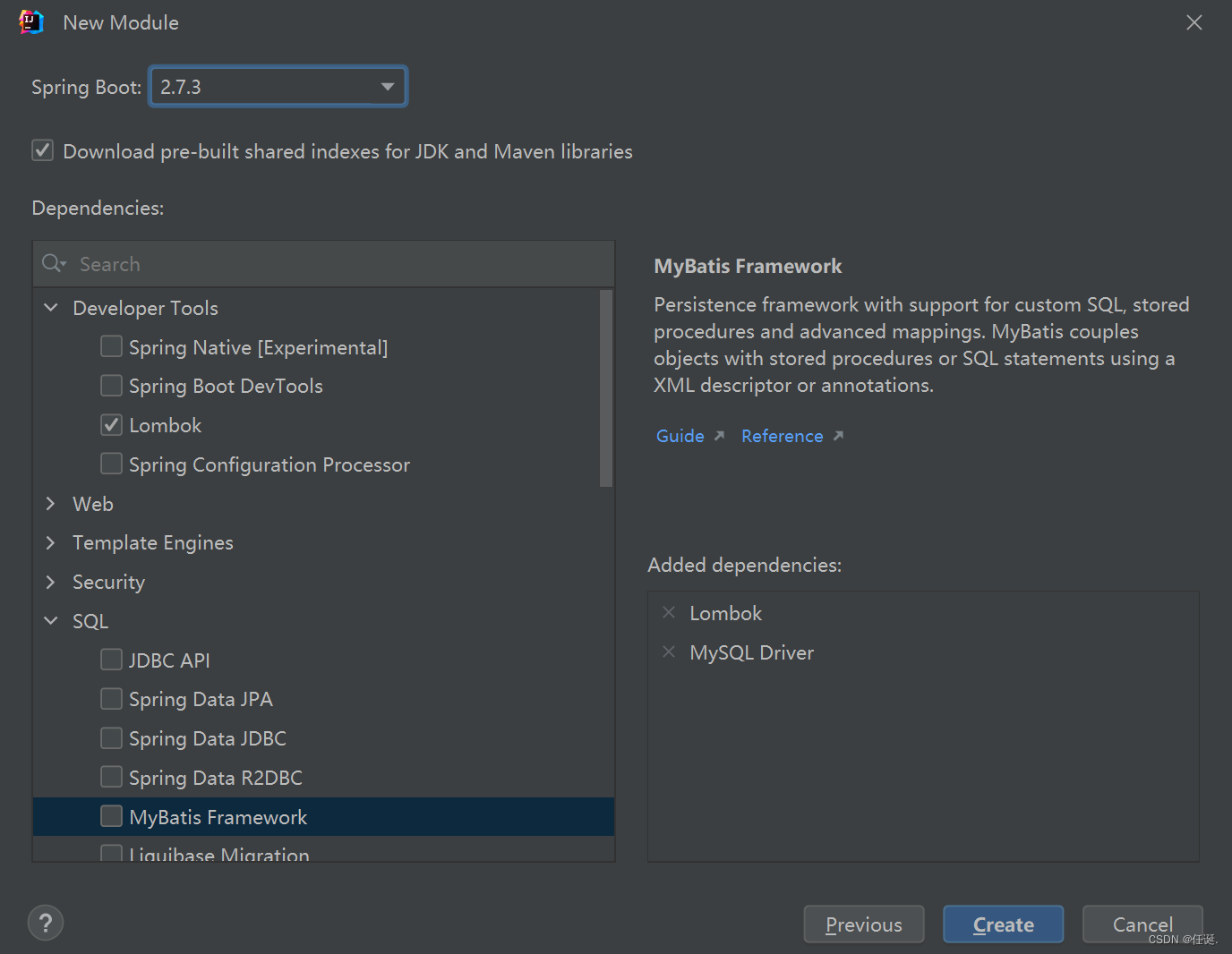
Task: Click the JDBC API label
Action: click(169, 660)
